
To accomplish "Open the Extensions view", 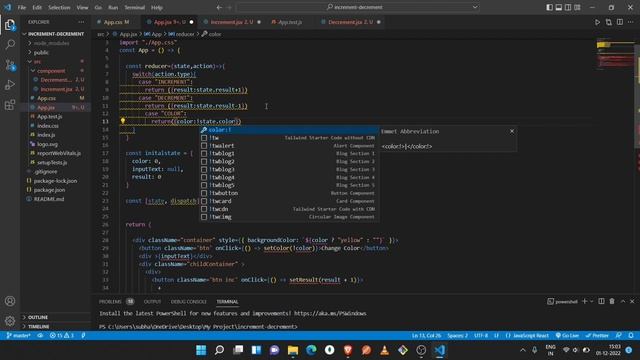I will pos(10,105).
